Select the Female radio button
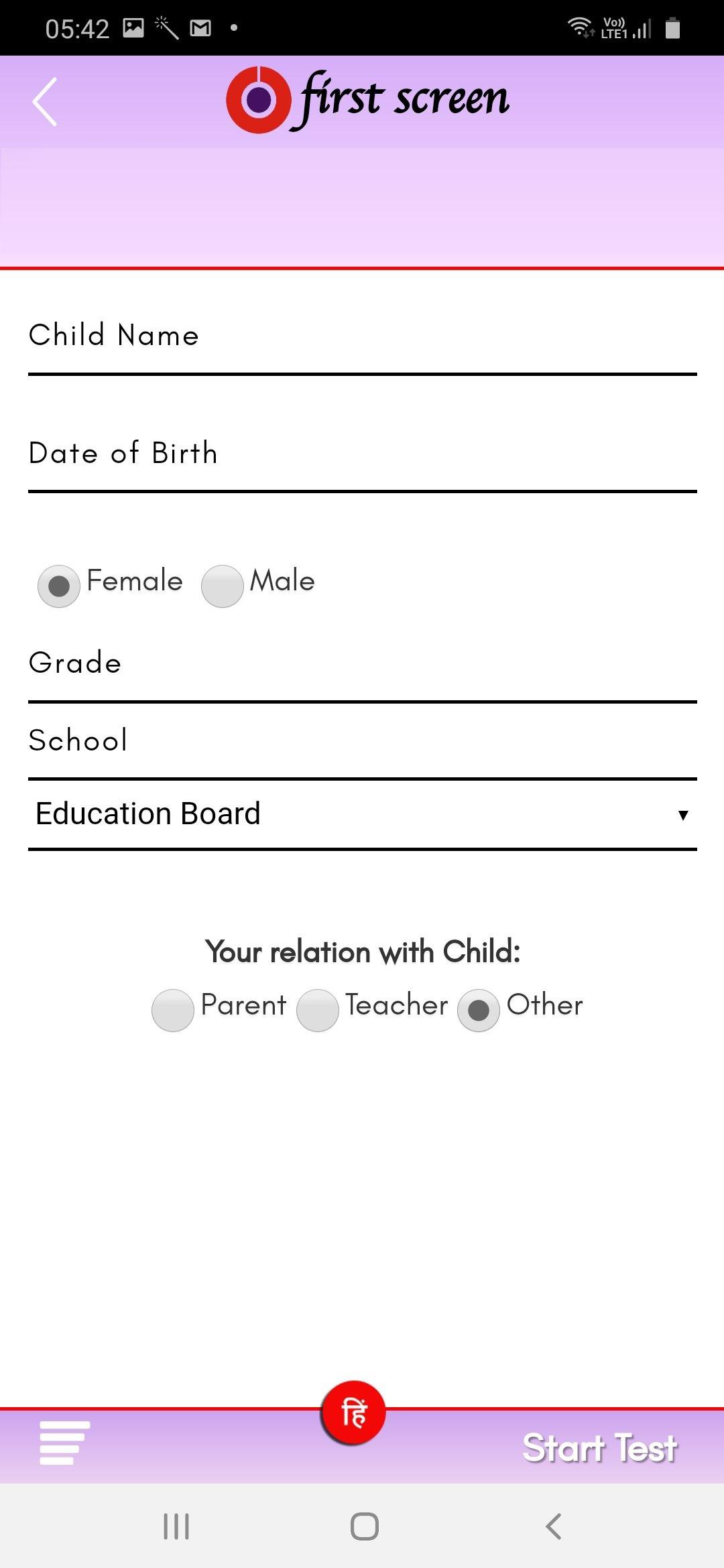 click(59, 586)
